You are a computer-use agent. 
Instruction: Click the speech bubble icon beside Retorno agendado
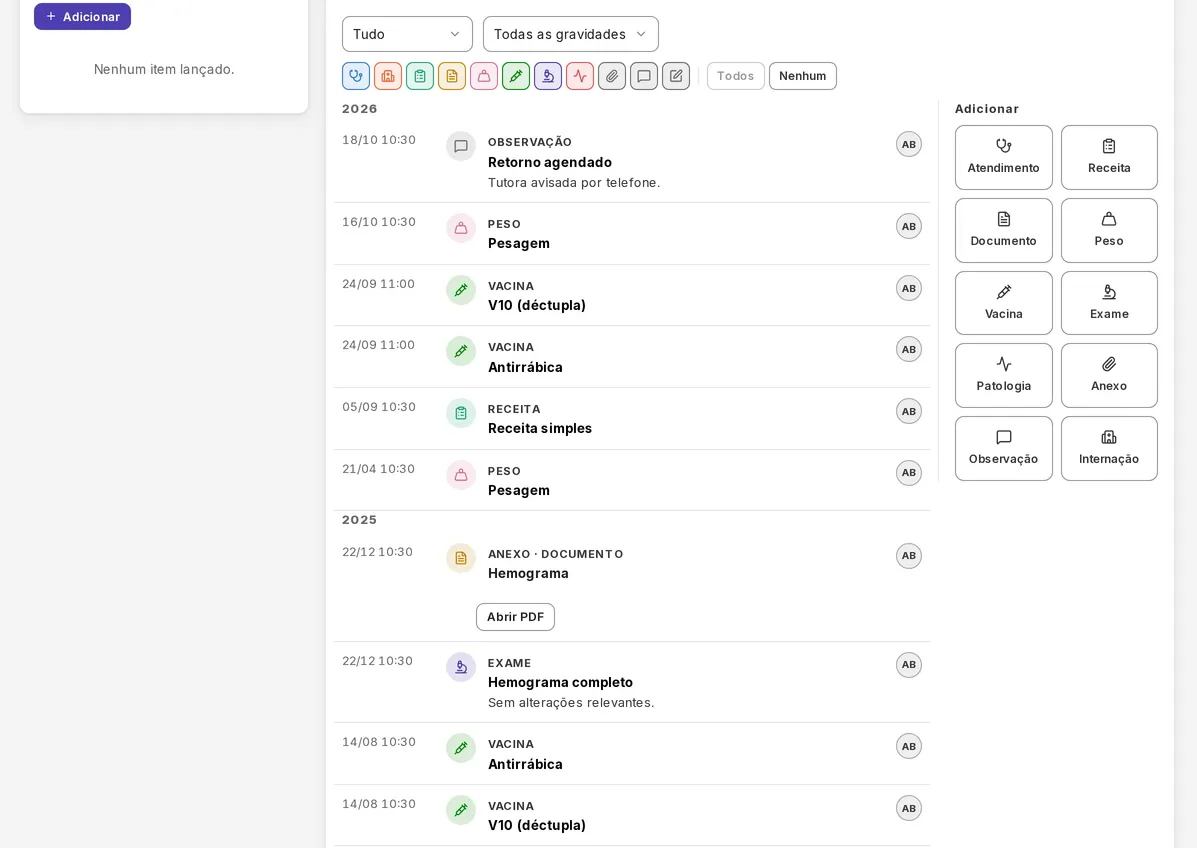461,146
